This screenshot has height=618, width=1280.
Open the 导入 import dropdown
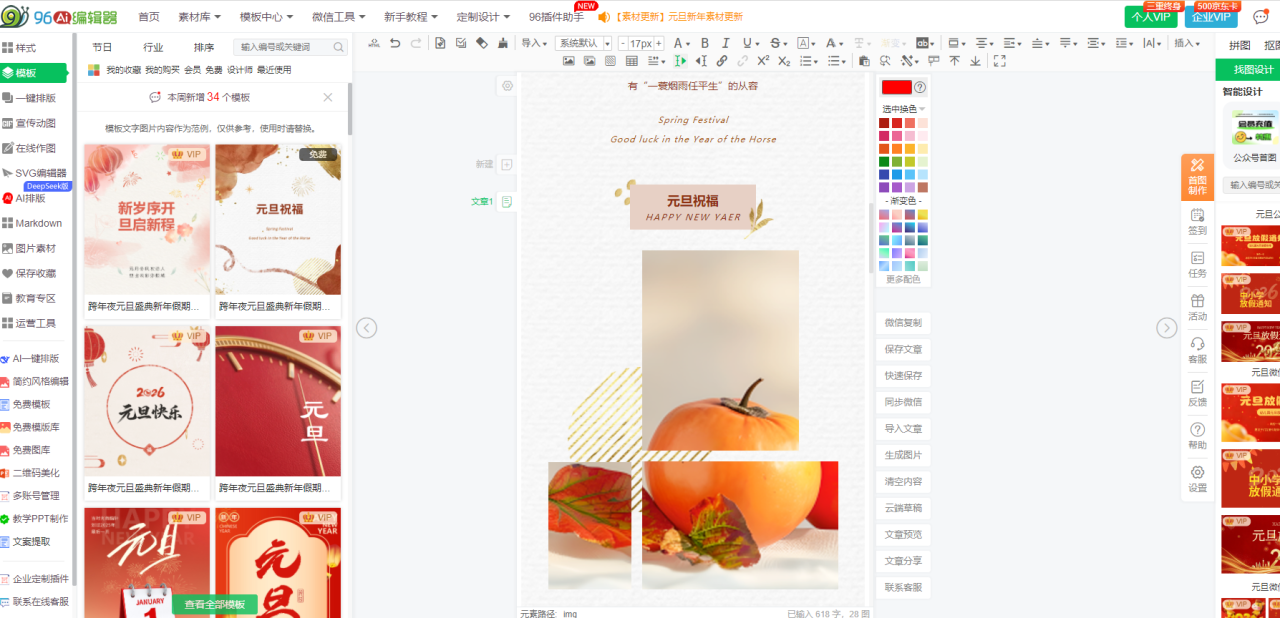[534, 43]
